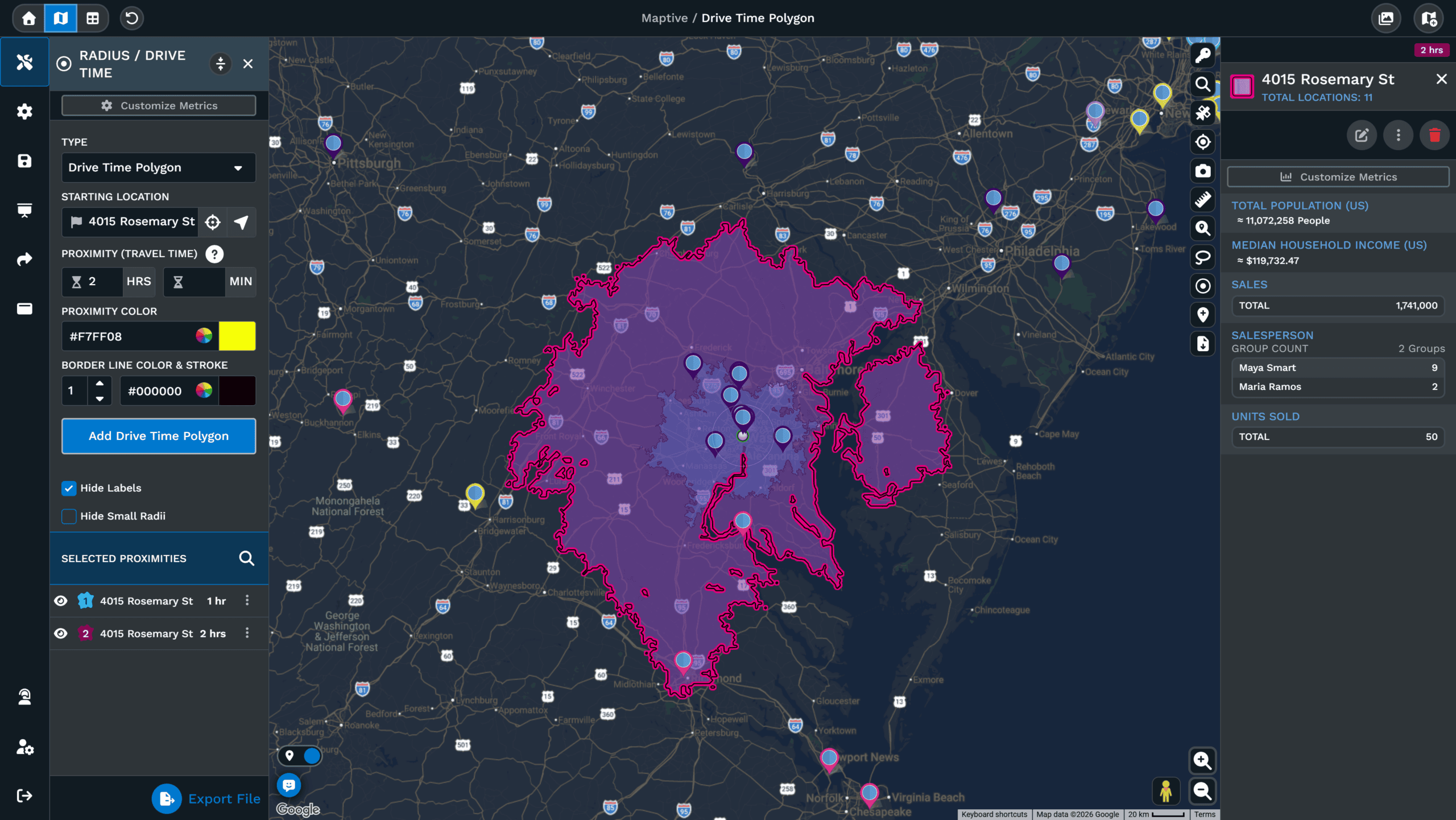The height and width of the screenshot is (820, 1456).
Task: Toggle visibility of 1 hr proximity
Action: click(x=61, y=601)
